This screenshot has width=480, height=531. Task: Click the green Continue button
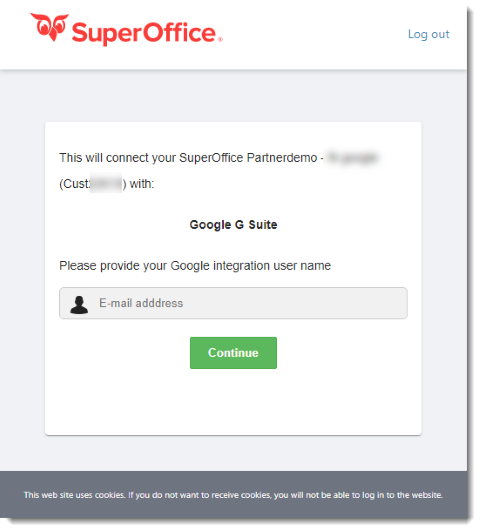(233, 353)
